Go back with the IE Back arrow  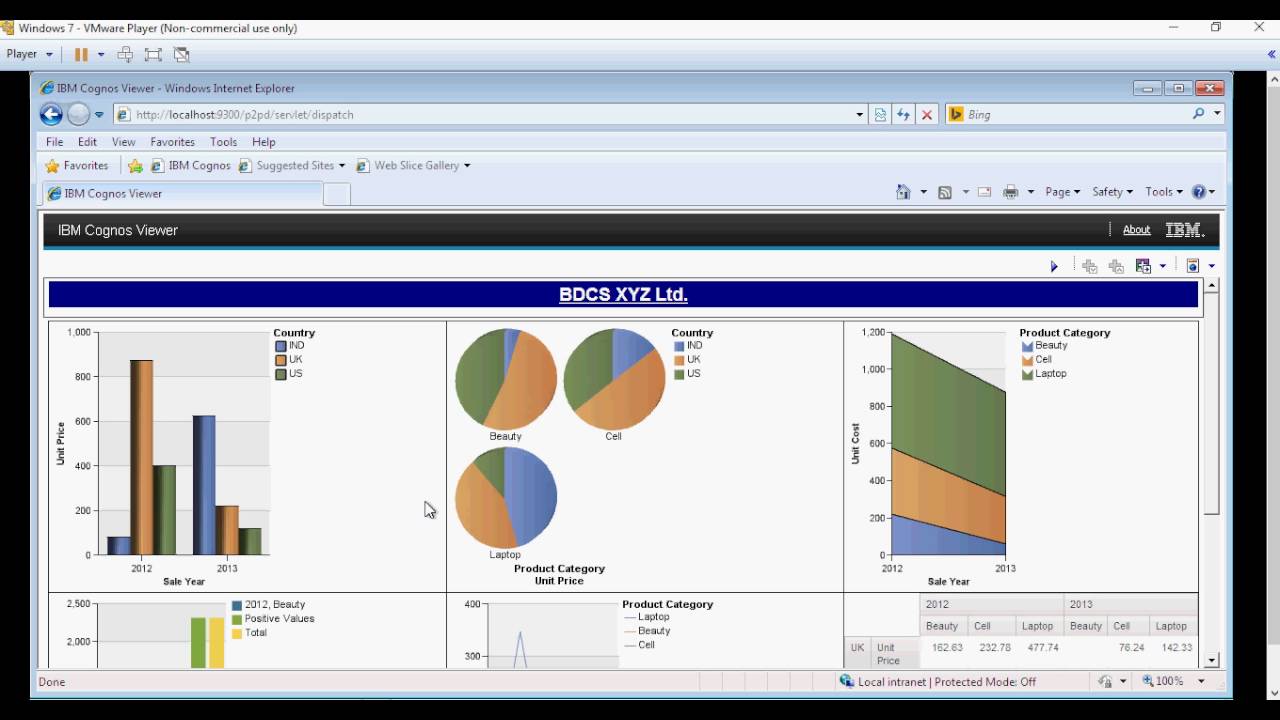point(51,114)
